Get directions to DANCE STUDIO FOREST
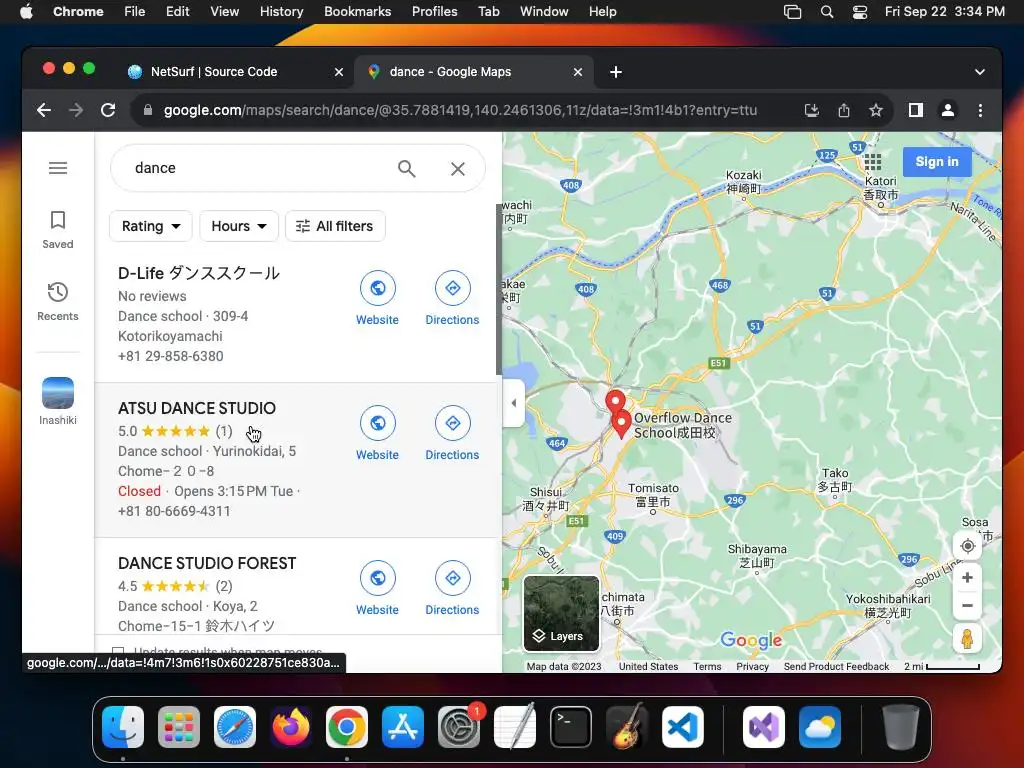 tap(452, 588)
